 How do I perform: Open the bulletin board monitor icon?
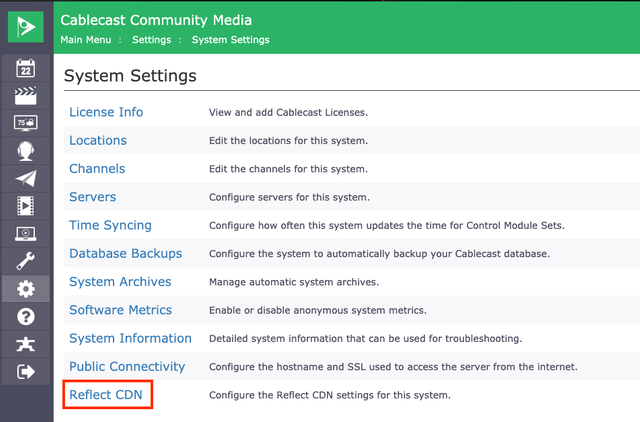(x=26, y=123)
